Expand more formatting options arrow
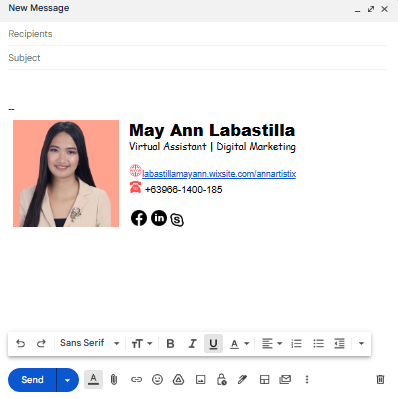The width and height of the screenshot is (398, 399). (x=361, y=343)
